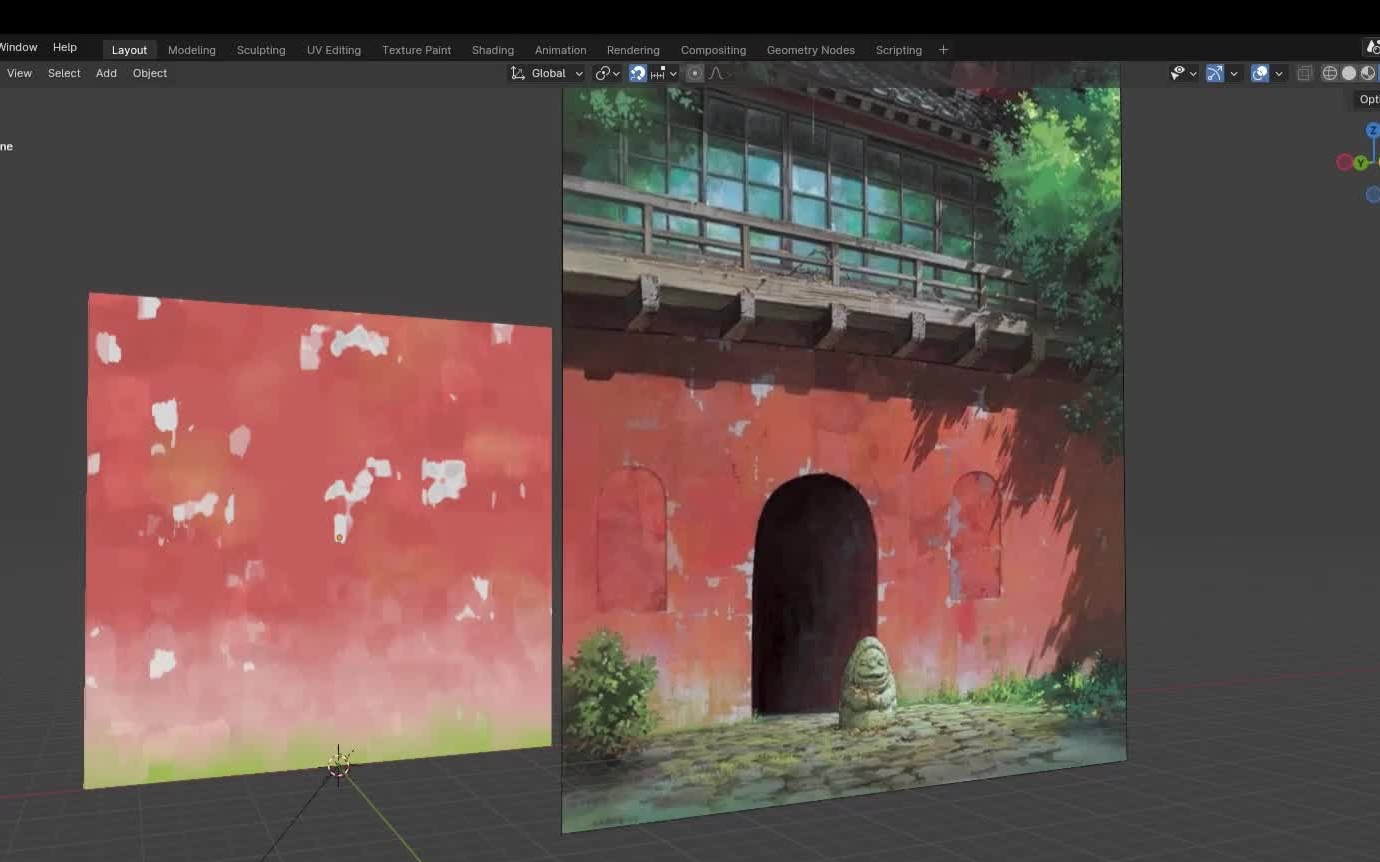Select the temple painting image plane

(842, 450)
